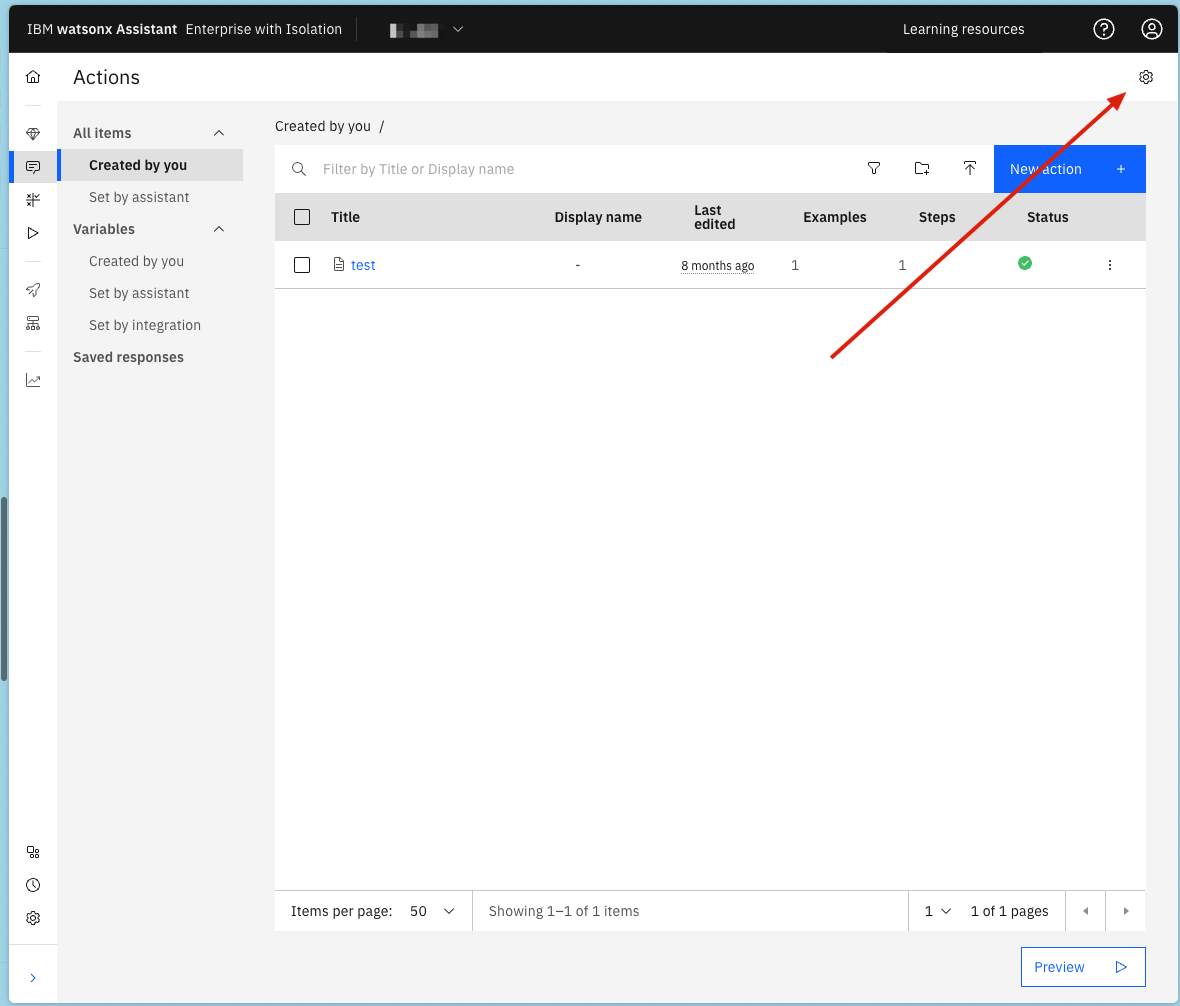Click IBM watsonx Assistant title
This screenshot has height=1006, width=1180.
click(102, 29)
